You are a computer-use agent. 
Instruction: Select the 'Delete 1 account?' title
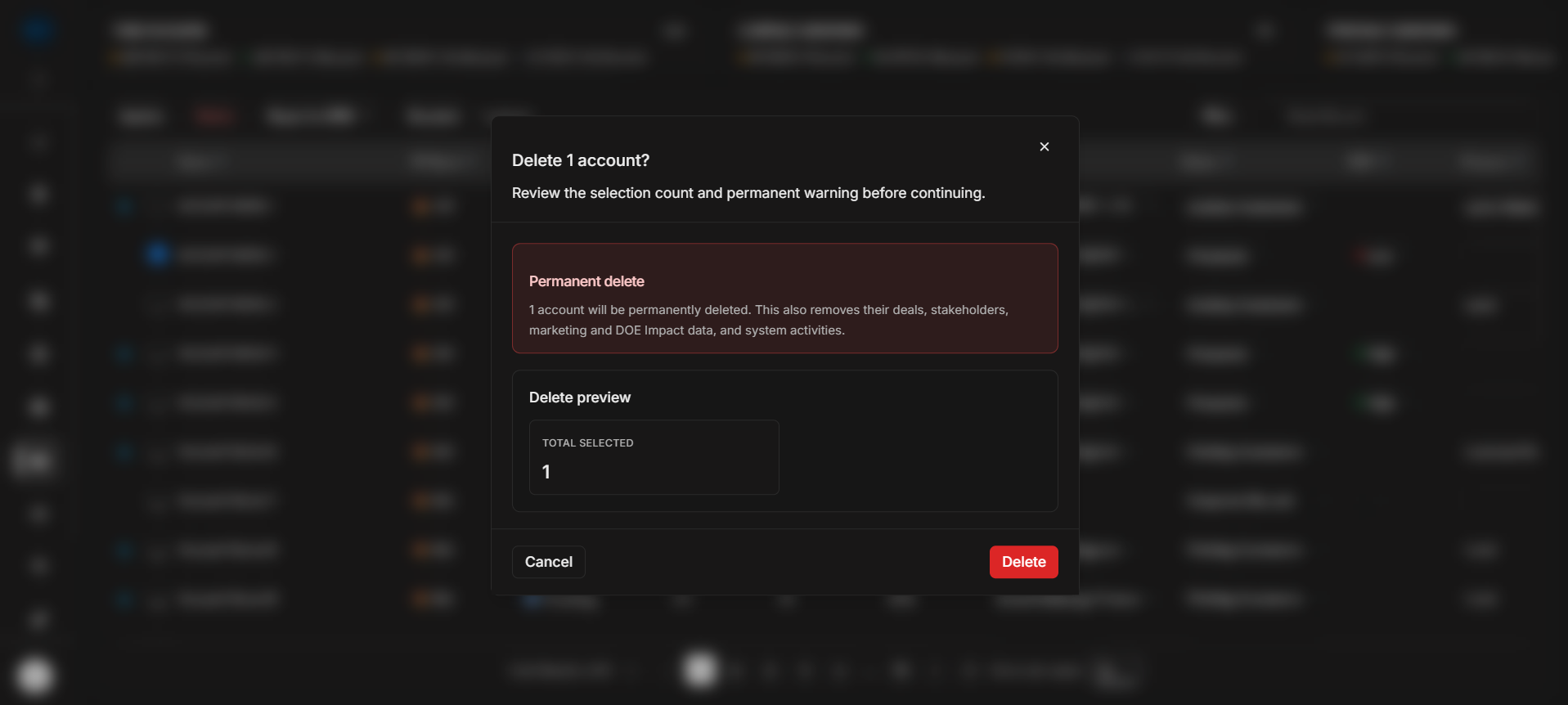(581, 160)
